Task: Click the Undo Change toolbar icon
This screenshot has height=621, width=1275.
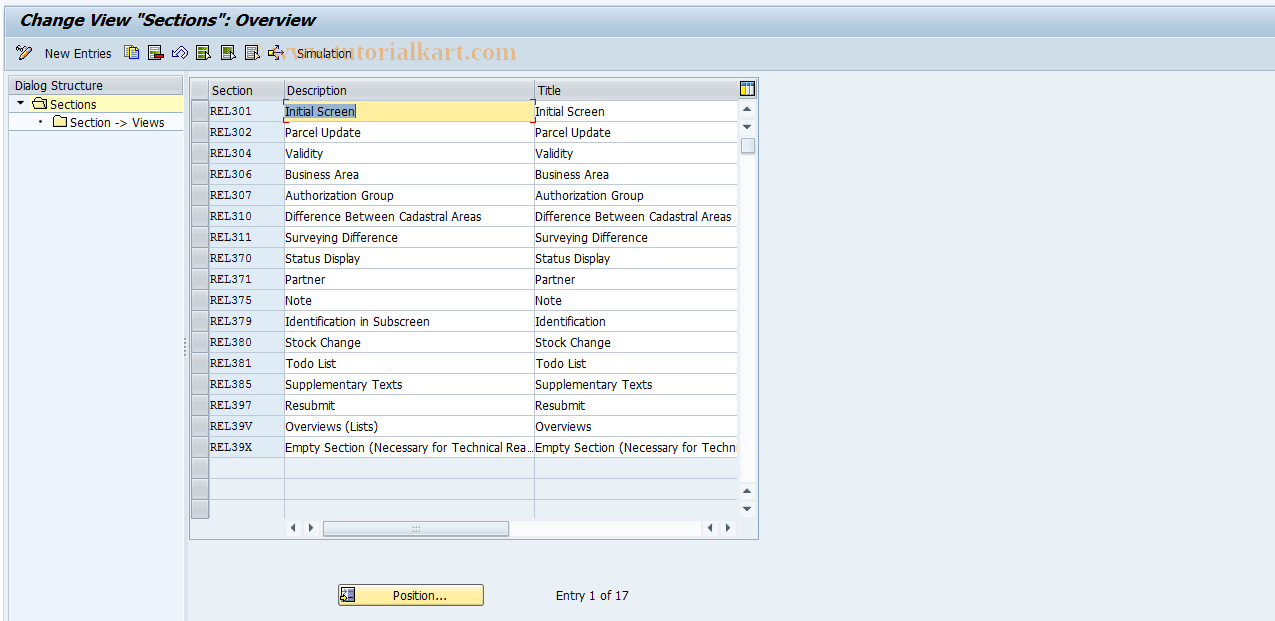Action: point(180,53)
